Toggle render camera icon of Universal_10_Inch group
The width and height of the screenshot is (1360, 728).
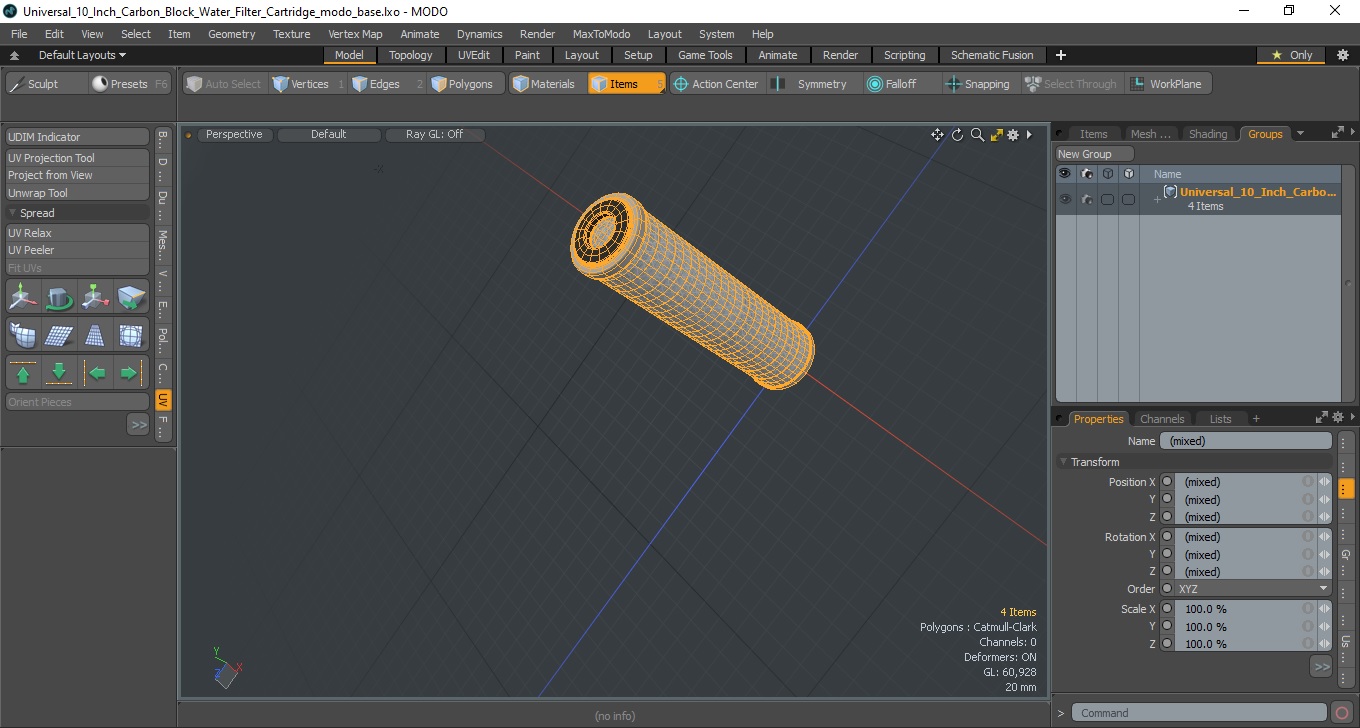(1086, 199)
